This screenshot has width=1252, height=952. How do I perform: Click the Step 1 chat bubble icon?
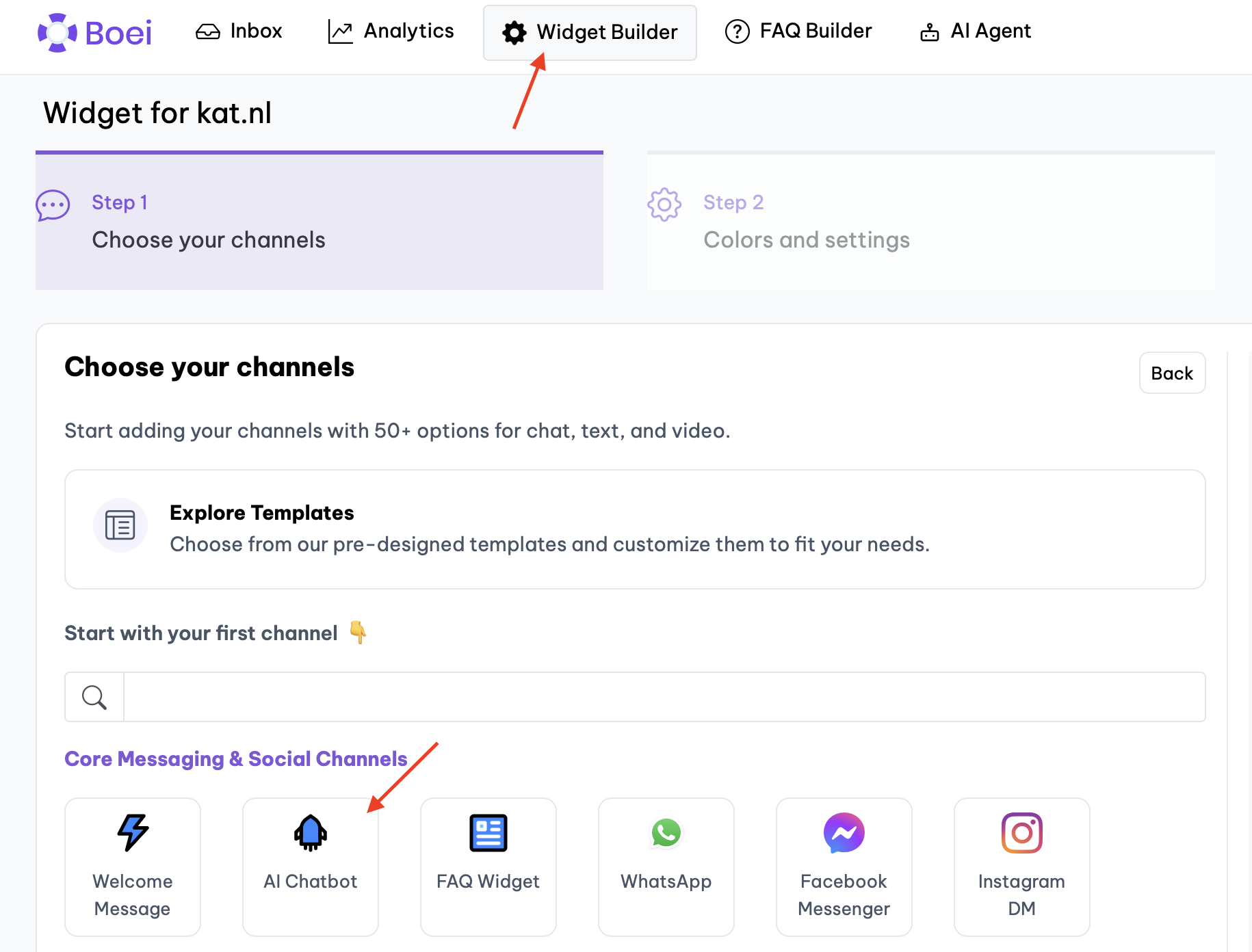click(53, 204)
